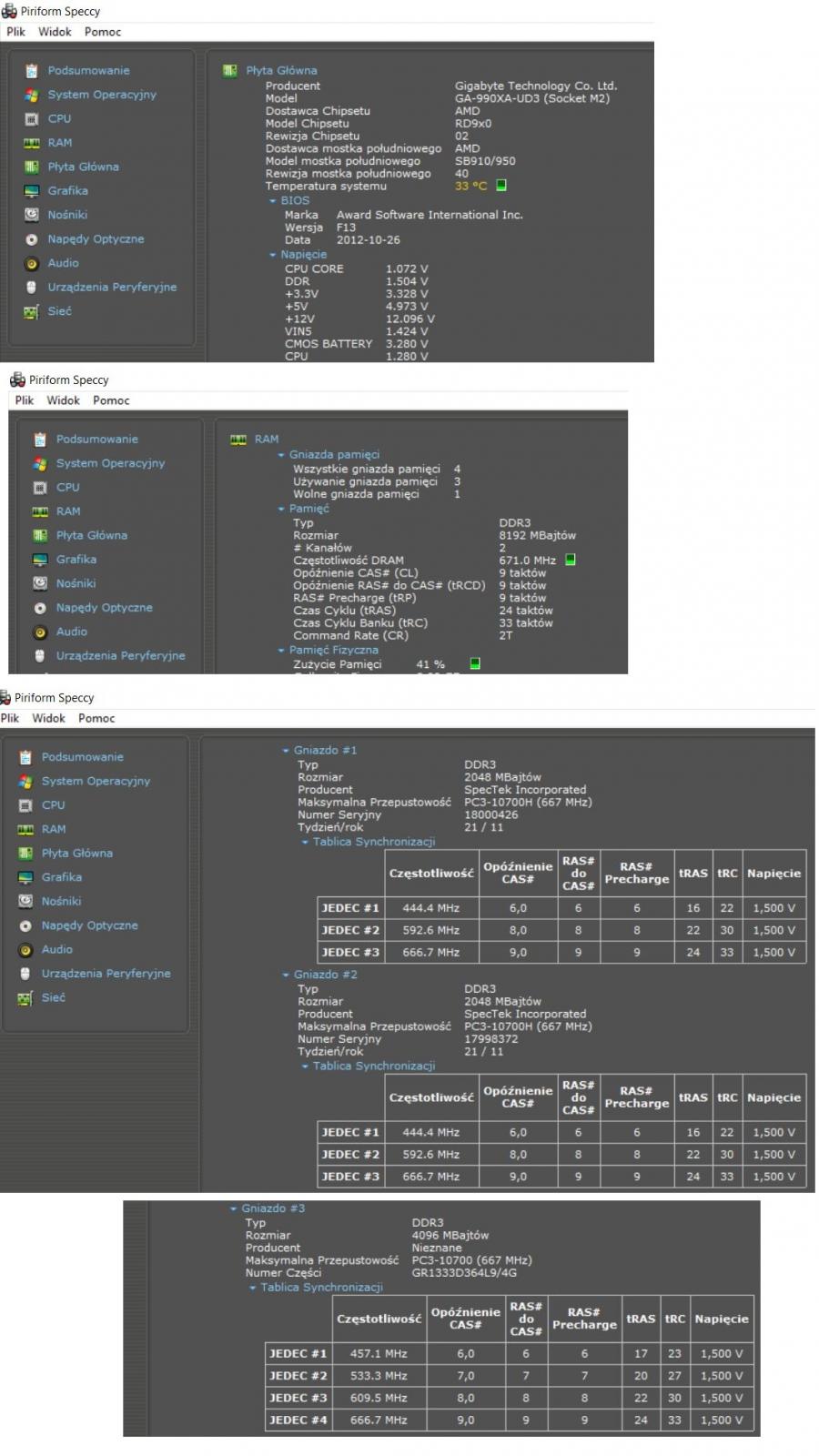The height and width of the screenshot is (1456, 819).
Task: Select RAM icon in the Gniazdo #1 window sidebar
Action: click(25, 829)
